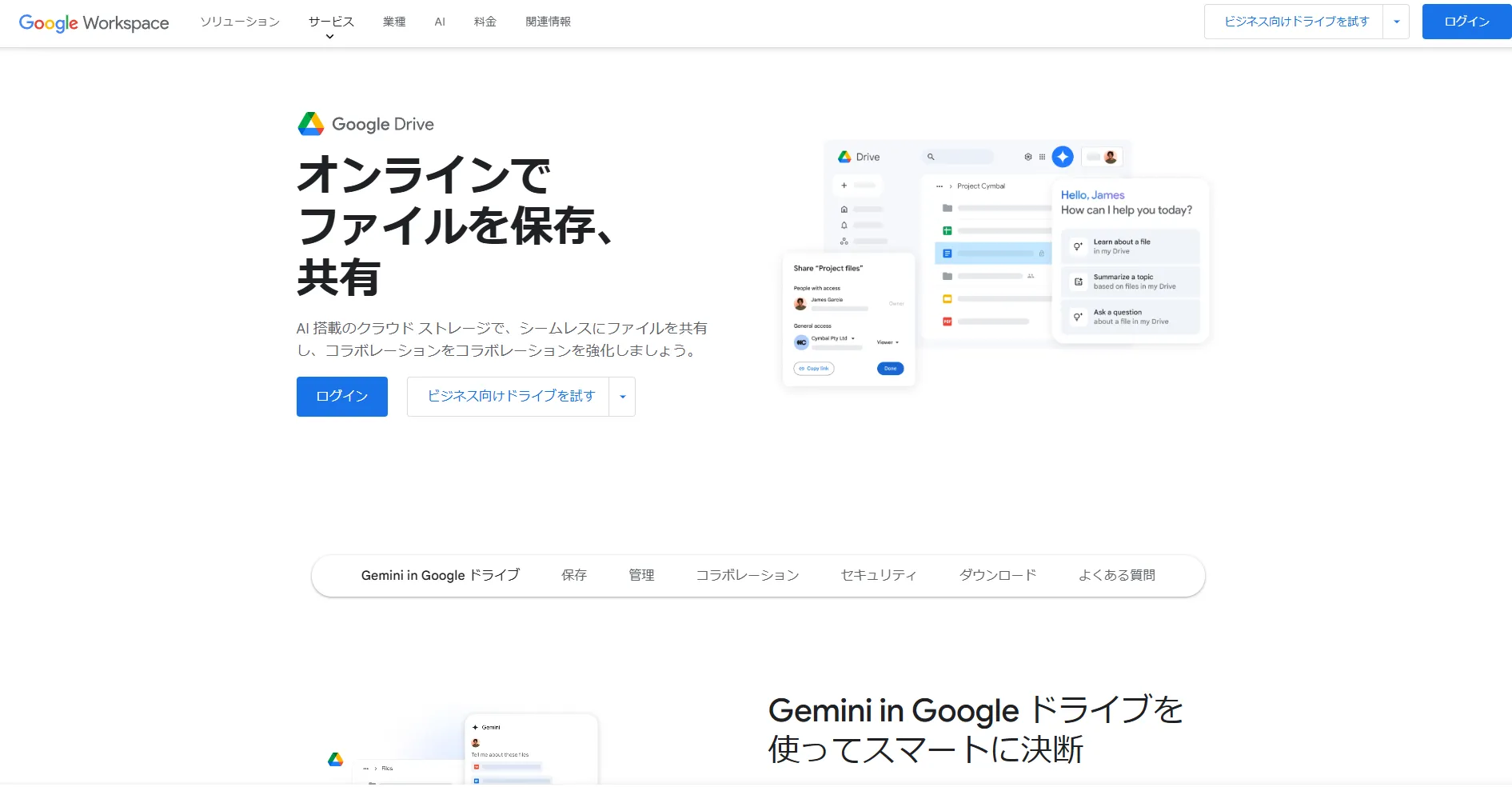Open the サービス menu

pyautogui.click(x=331, y=22)
